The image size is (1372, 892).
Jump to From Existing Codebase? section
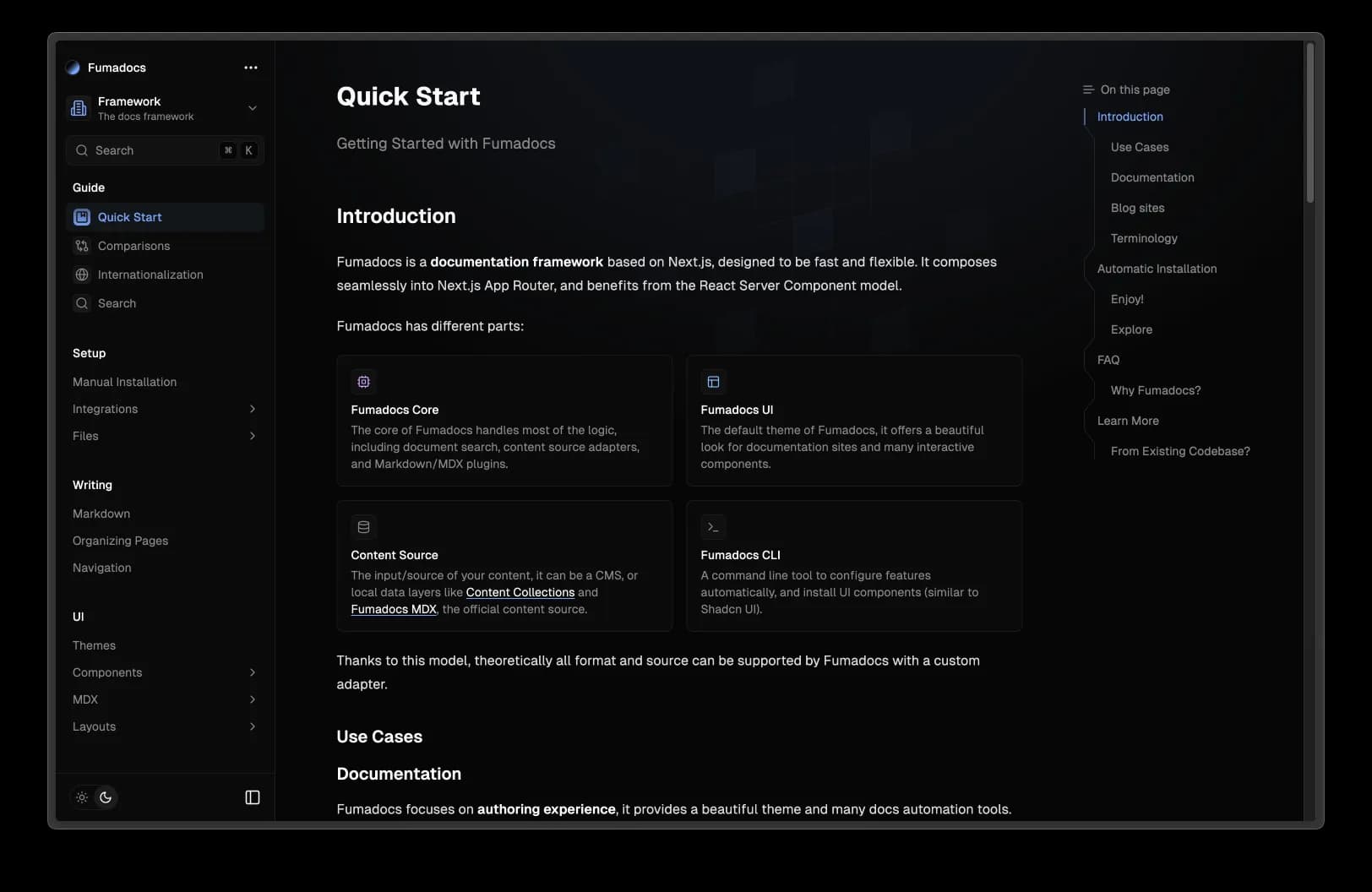[x=1180, y=451]
